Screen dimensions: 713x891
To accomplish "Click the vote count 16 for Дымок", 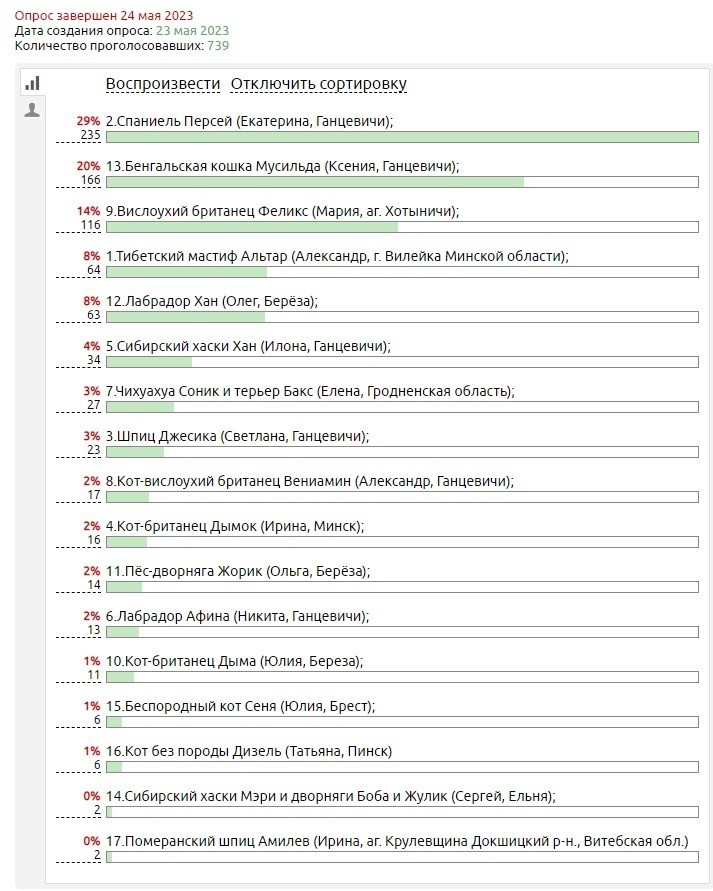I will (x=94, y=540).
